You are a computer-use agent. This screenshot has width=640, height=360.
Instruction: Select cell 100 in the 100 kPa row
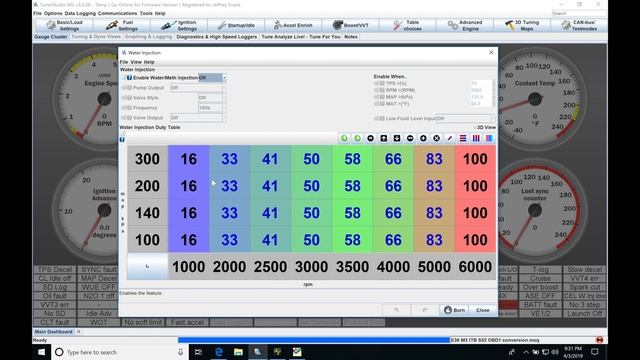(x=475, y=240)
